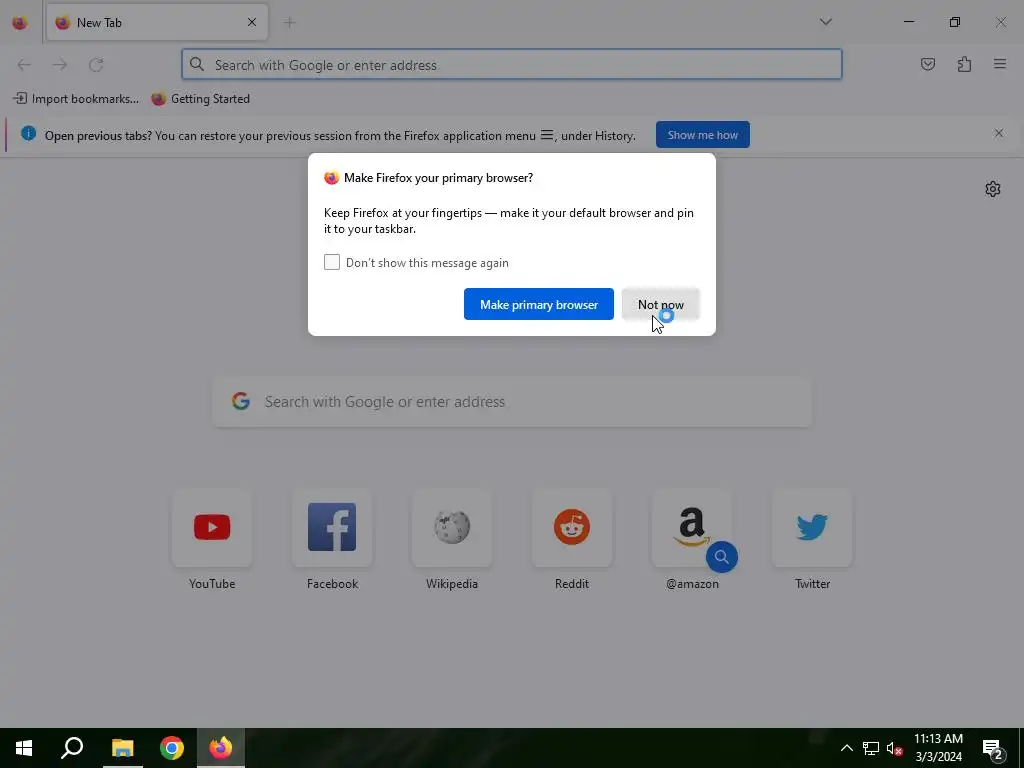The width and height of the screenshot is (1024, 768).
Task: Open new tab personalize gear icon
Action: (x=993, y=189)
